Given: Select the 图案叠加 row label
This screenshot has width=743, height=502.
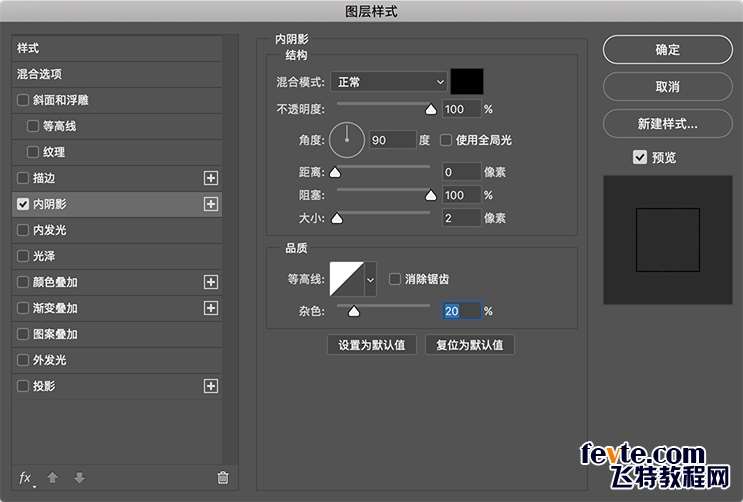Looking at the screenshot, I should [55, 334].
